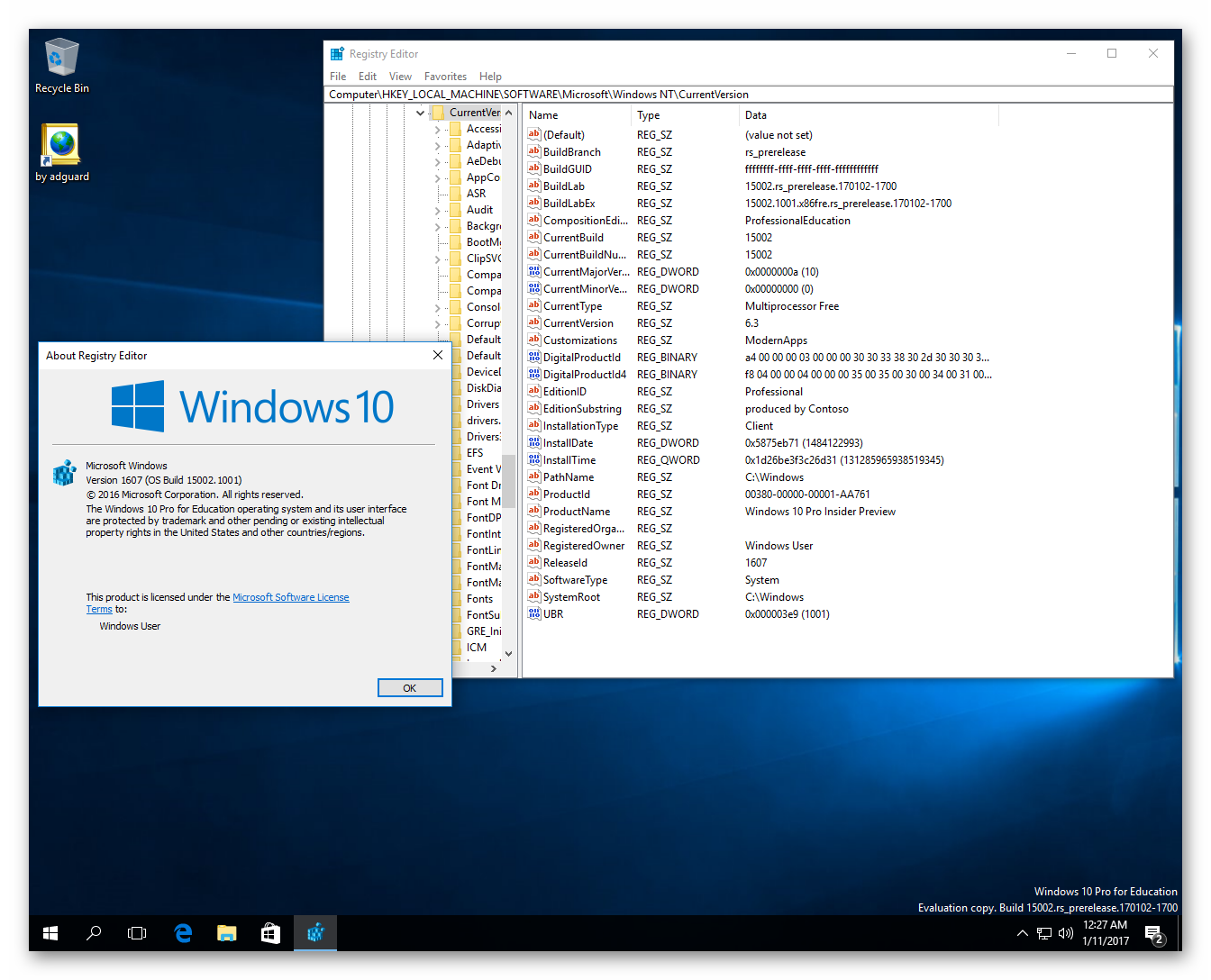Click the network tray icon

[x=1044, y=933]
